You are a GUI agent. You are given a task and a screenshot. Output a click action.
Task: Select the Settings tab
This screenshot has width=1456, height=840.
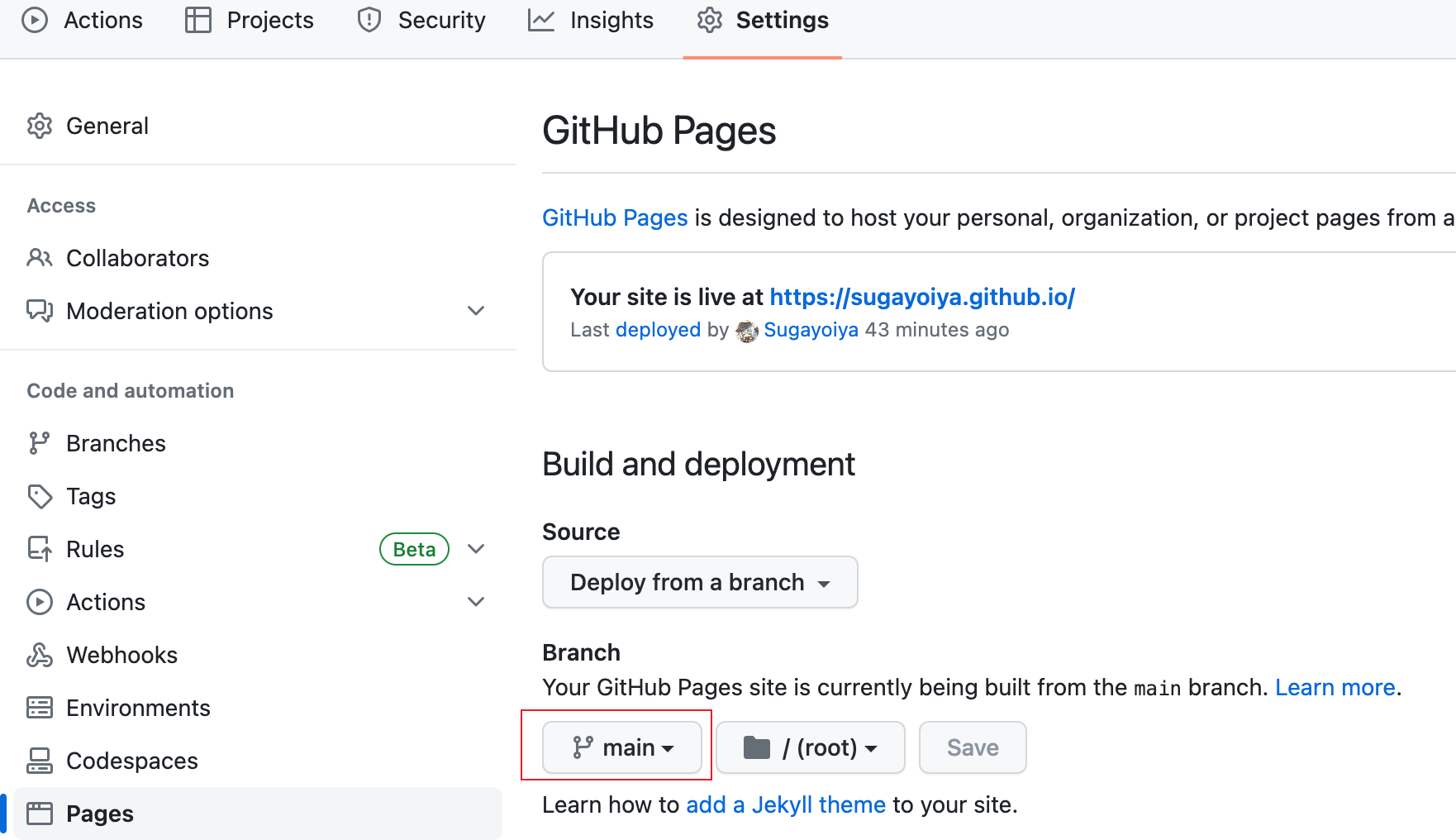[763, 20]
